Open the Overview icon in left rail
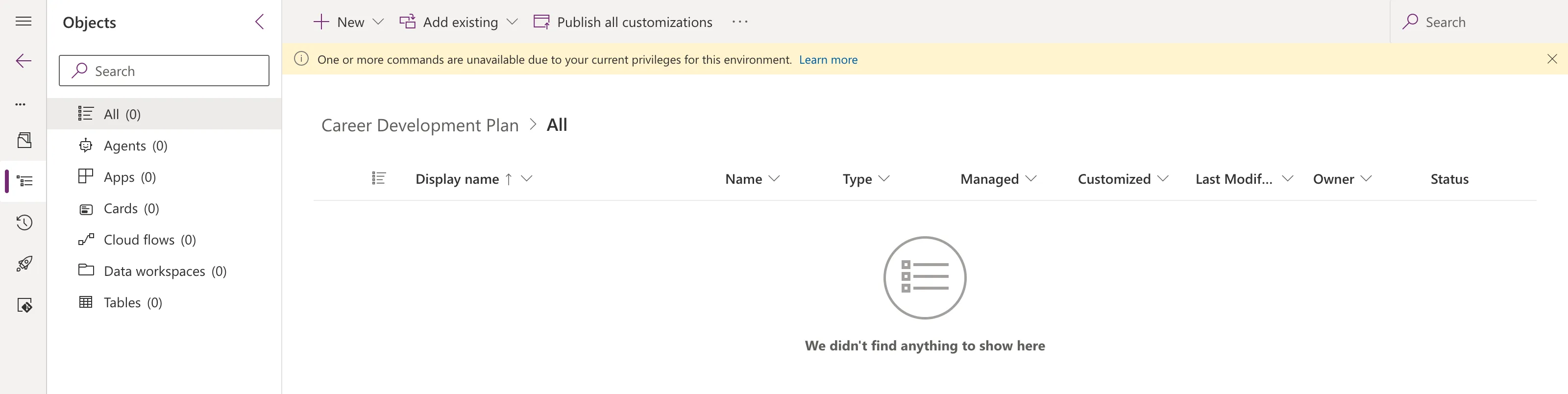Viewport: 1568px width, 394px height. click(24, 141)
